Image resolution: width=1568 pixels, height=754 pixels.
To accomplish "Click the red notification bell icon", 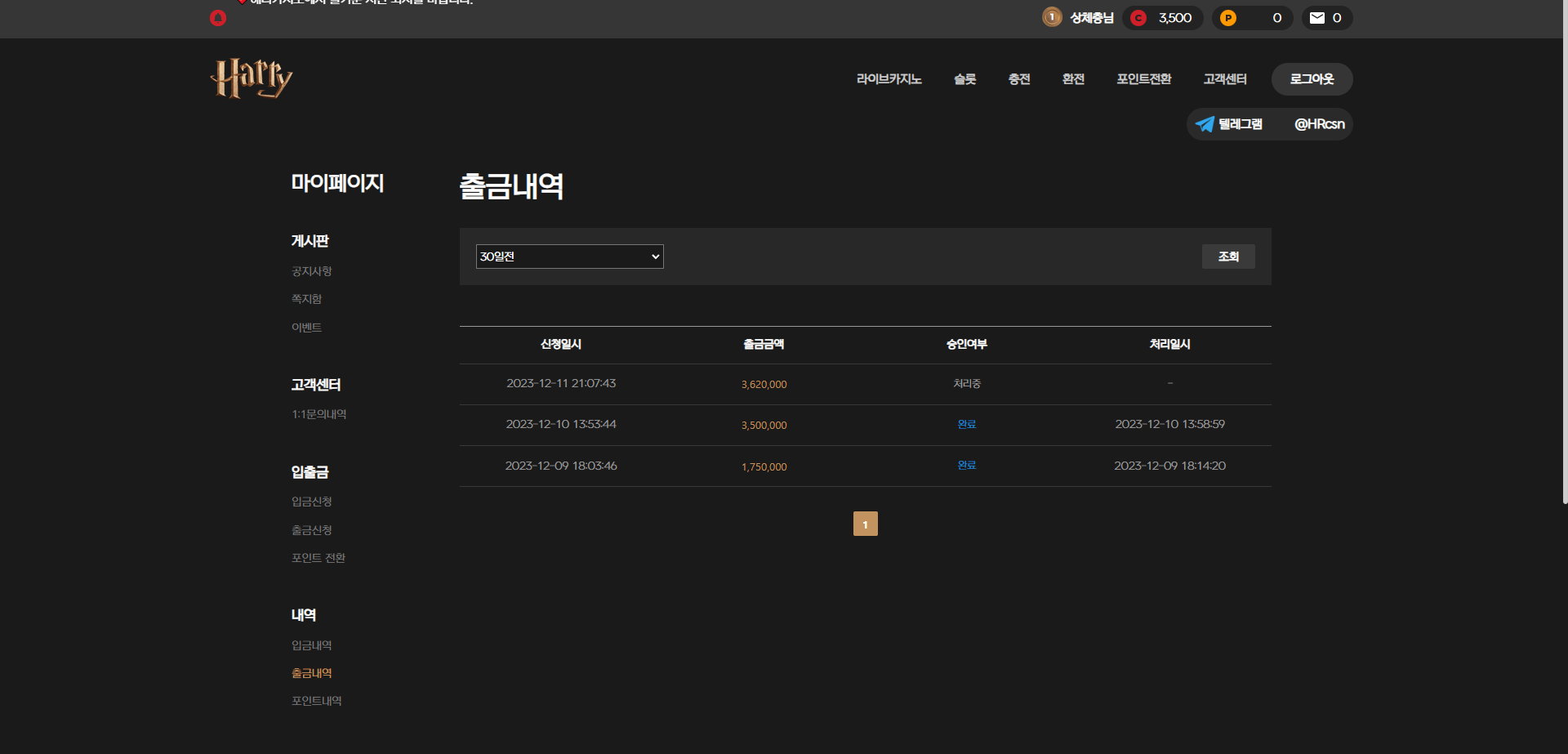I will pos(218,18).
